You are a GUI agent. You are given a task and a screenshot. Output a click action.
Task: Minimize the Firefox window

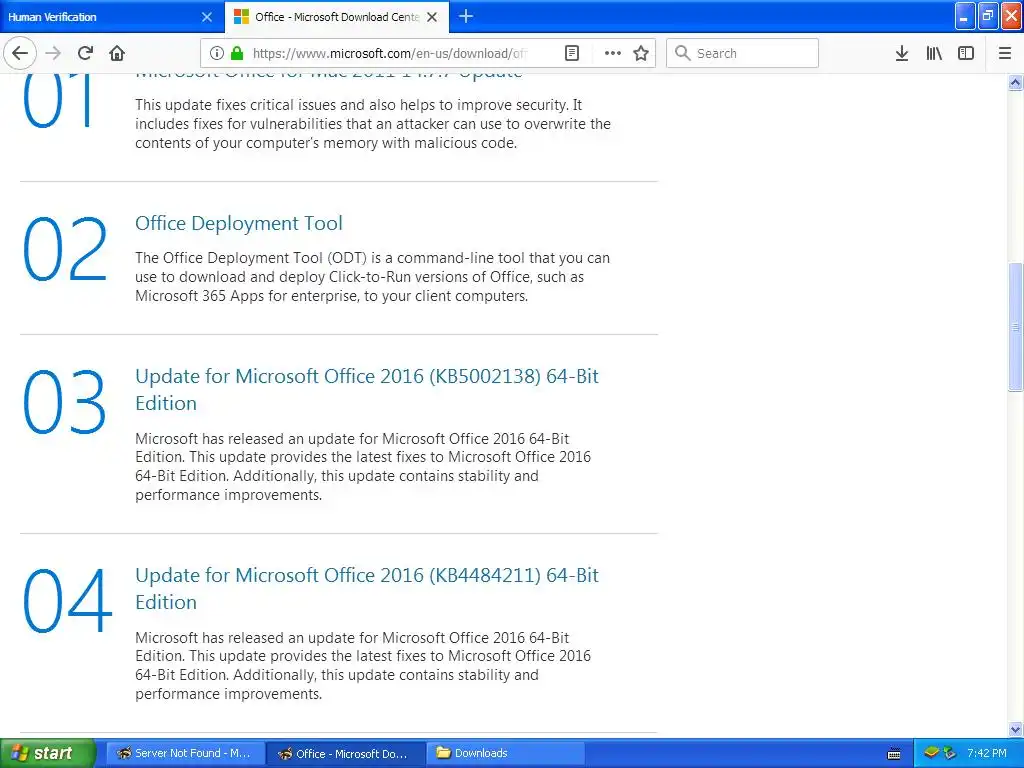click(x=965, y=16)
